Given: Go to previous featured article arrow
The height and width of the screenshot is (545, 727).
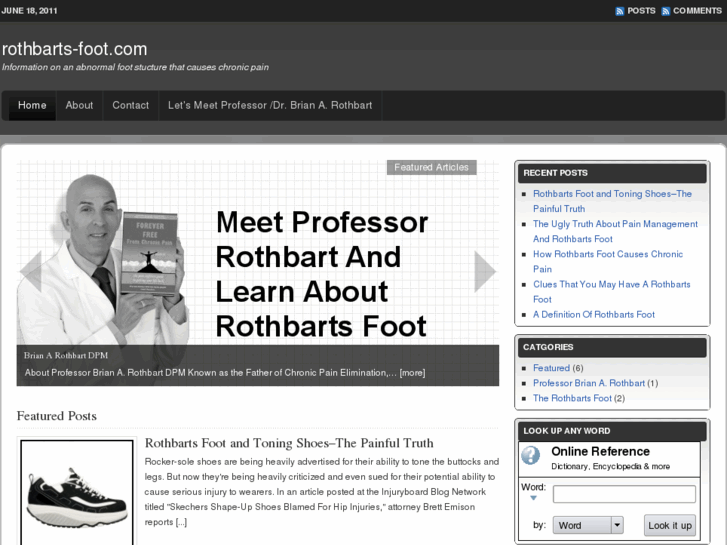Looking at the screenshot, I should point(31,271).
